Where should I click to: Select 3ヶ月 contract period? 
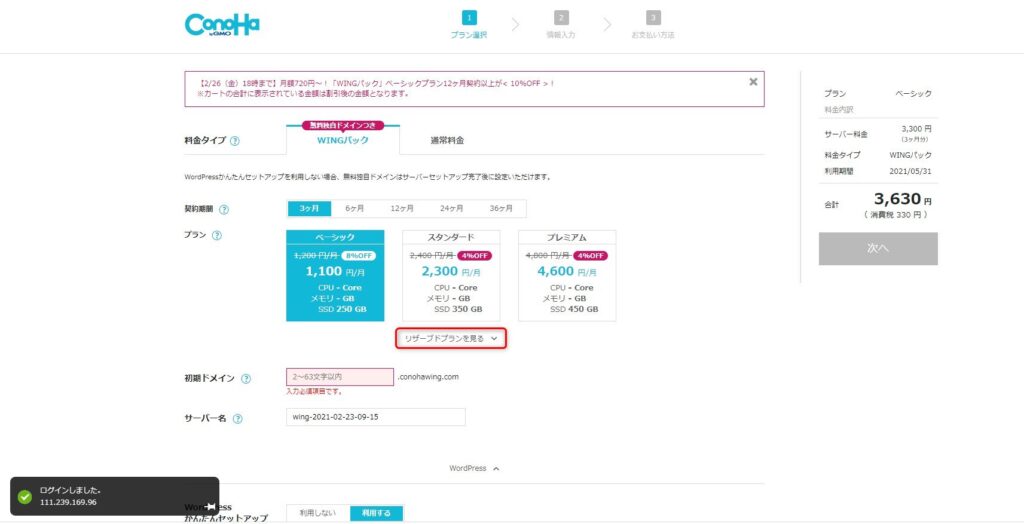pyautogui.click(x=310, y=208)
